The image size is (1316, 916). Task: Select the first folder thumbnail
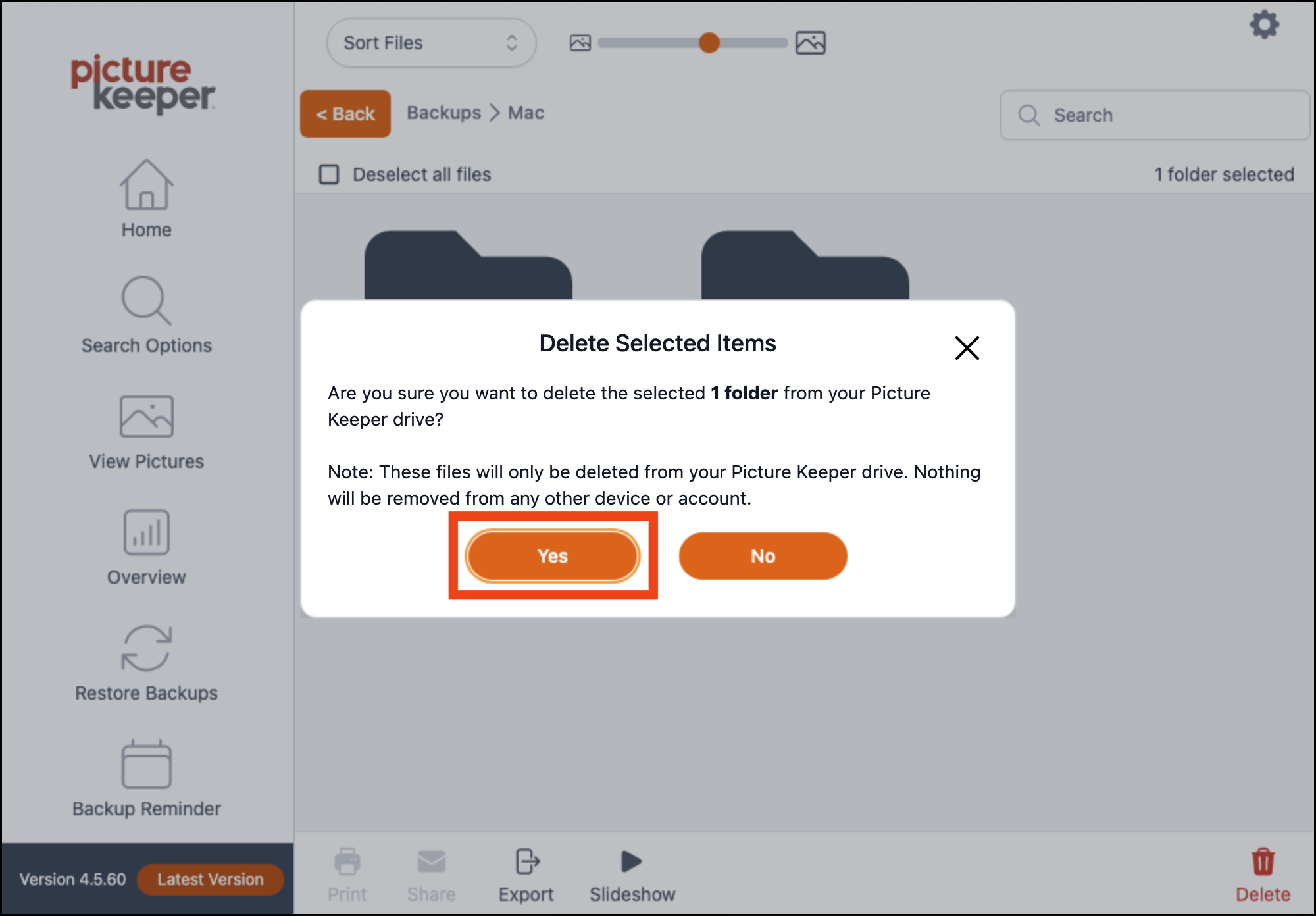tap(468, 265)
